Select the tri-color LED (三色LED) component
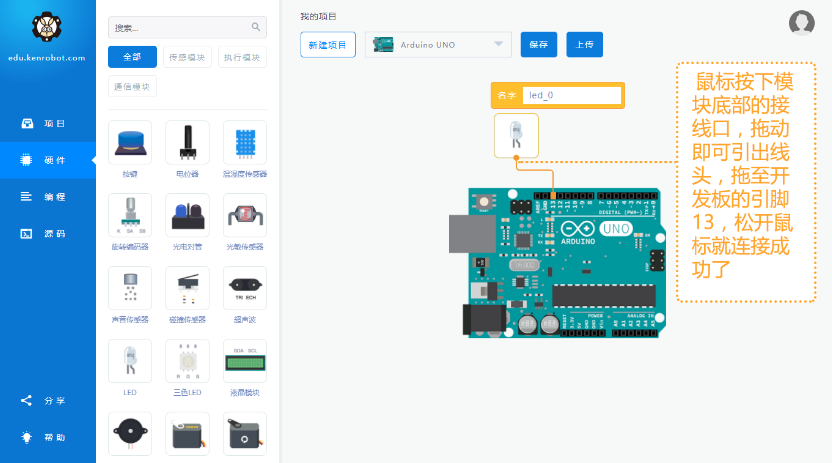Image resolution: width=832 pixels, height=463 pixels. point(187,361)
